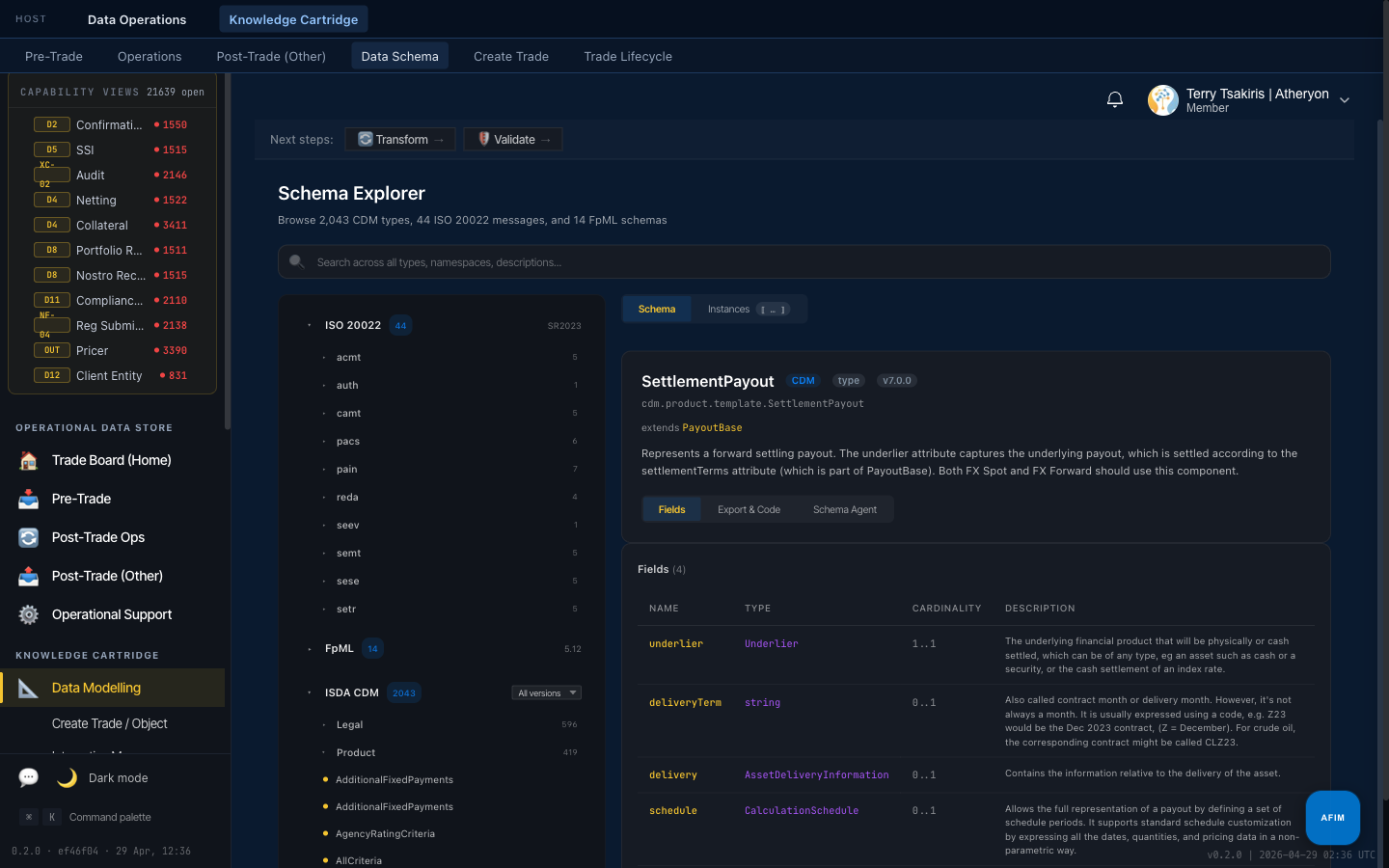Open the Data Schema tab
The height and width of the screenshot is (868, 1389).
[399, 56]
